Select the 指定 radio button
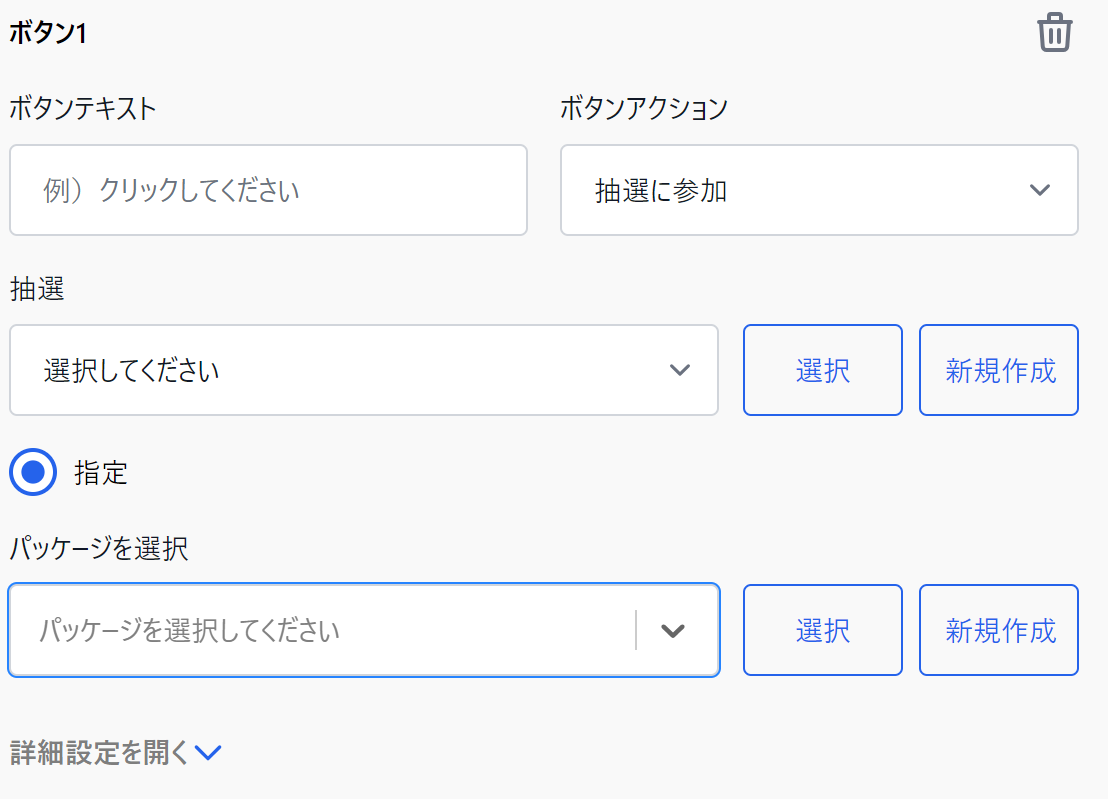The width and height of the screenshot is (1108, 799). [x=33, y=472]
